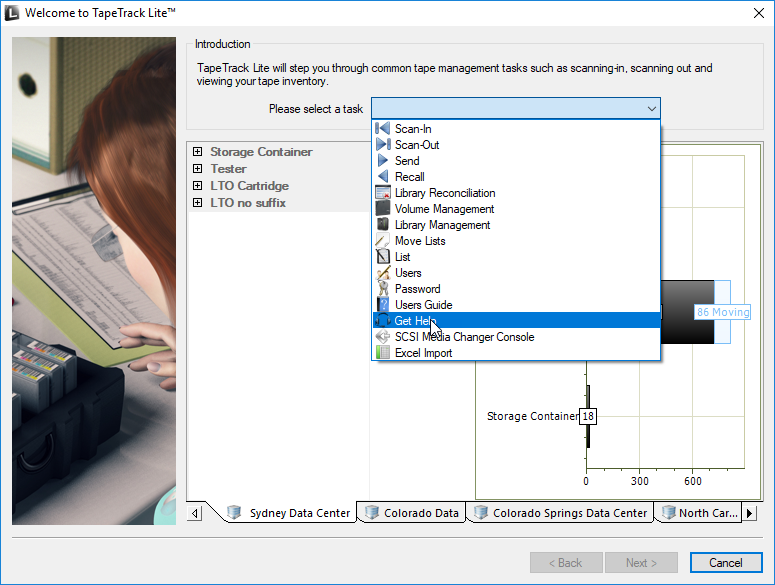This screenshot has width=775, height=585.
Task: Click the Get Help headset icon
Action: [x=383, y=321]
